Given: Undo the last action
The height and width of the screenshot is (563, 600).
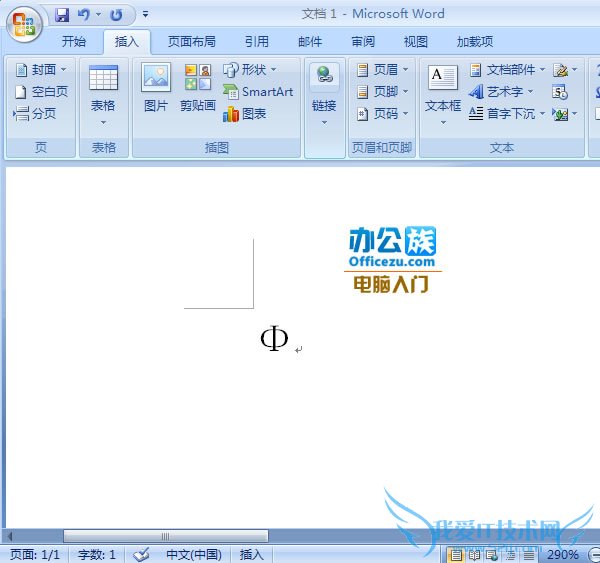Looking at the screenshot, I should pos(83,15).
